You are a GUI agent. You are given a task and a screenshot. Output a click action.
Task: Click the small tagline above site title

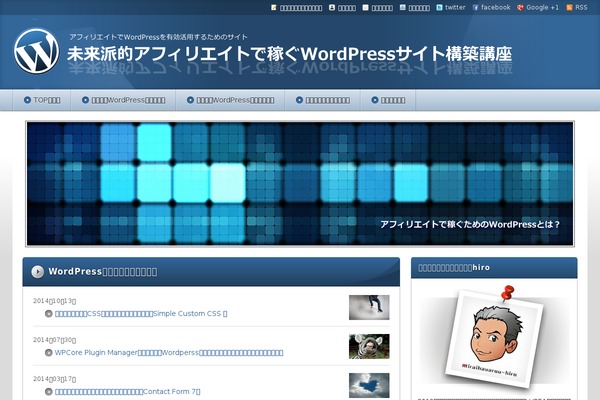(x=158, y=37)
